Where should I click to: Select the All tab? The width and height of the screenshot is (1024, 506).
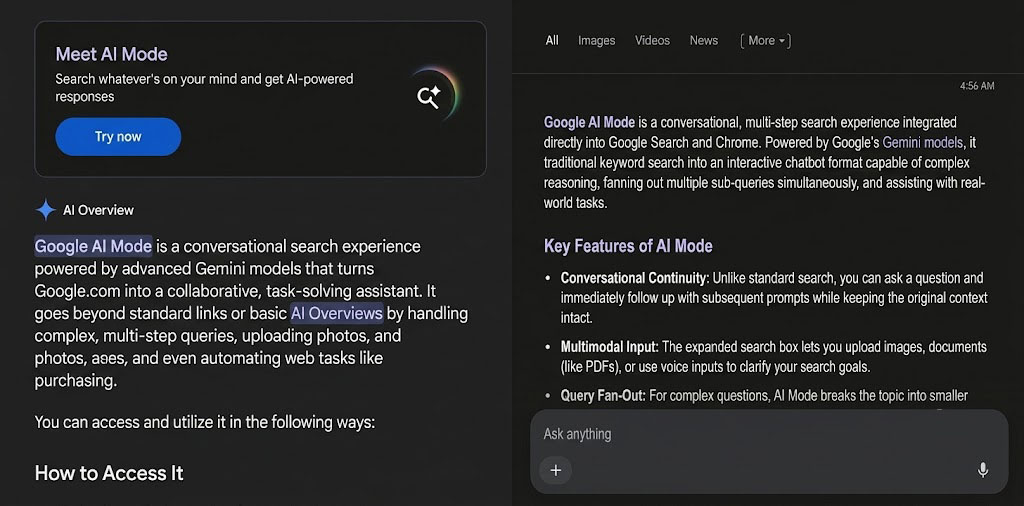[x=552, y=40]
